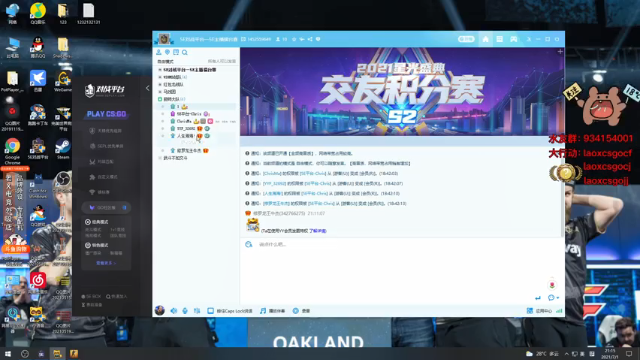Click chat area vertical scrollbar

(x=563, y=192)
